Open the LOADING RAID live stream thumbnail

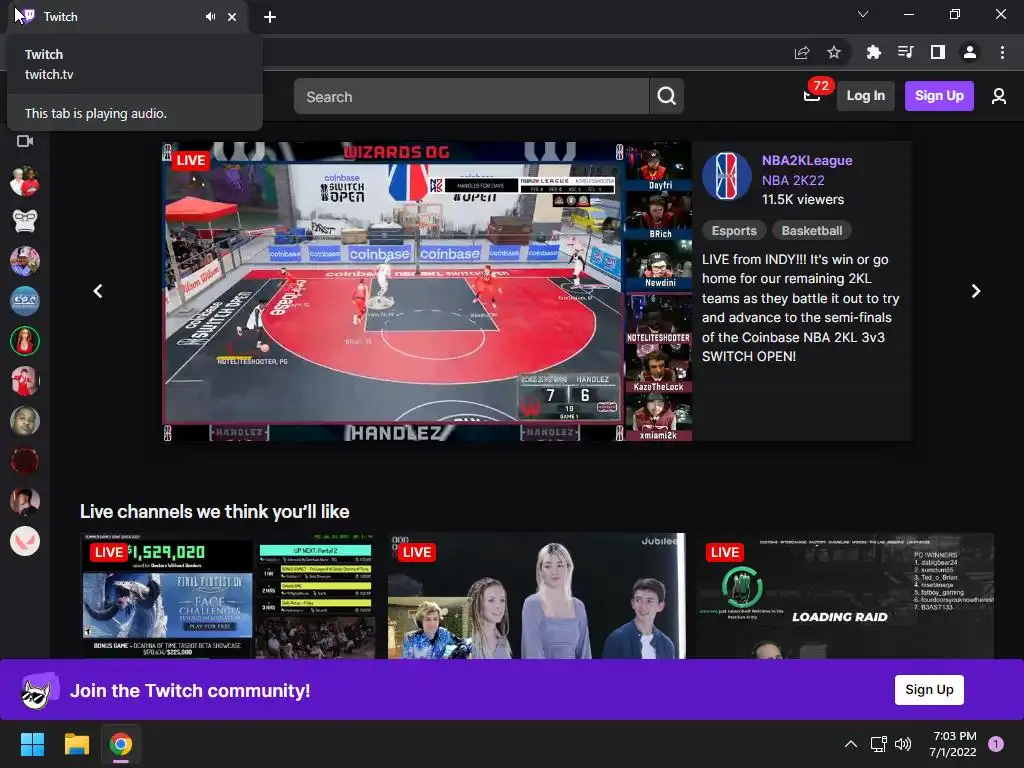click(x=844, y=596)
